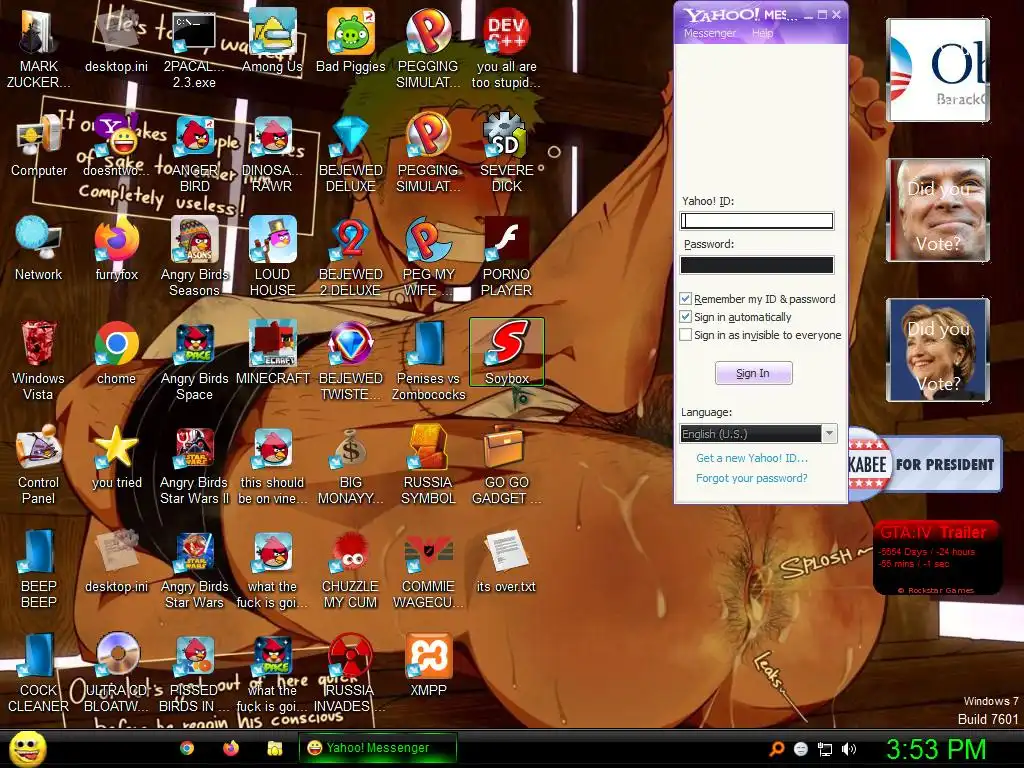Launch Chrome from taskbar quick launch
The image size is (1024, 768).
[x=187, y=748]
